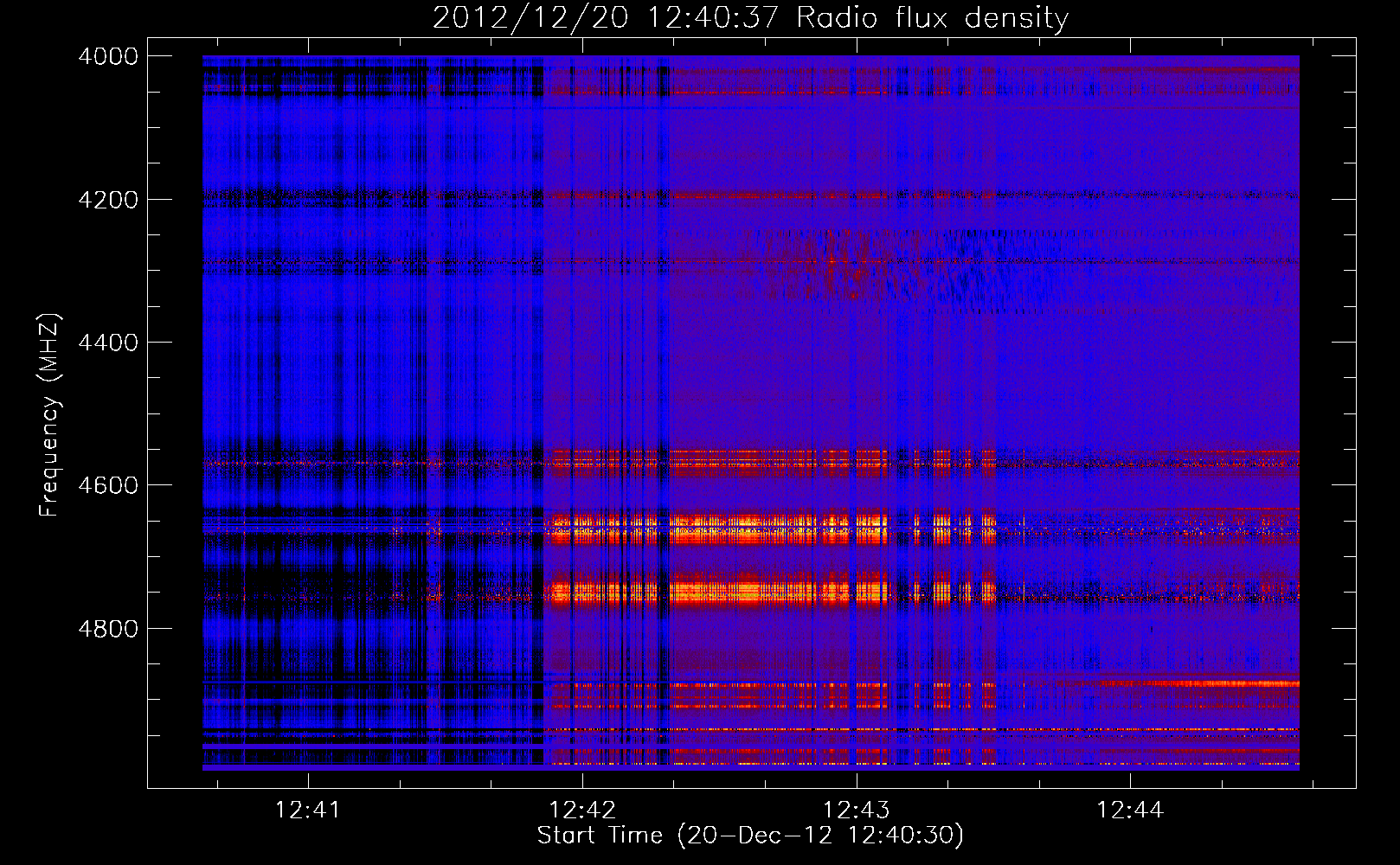The width and height of the screenshot is (1400, 865).
Task: Select the 4200 frequency axis label
Action: [108, 200]
